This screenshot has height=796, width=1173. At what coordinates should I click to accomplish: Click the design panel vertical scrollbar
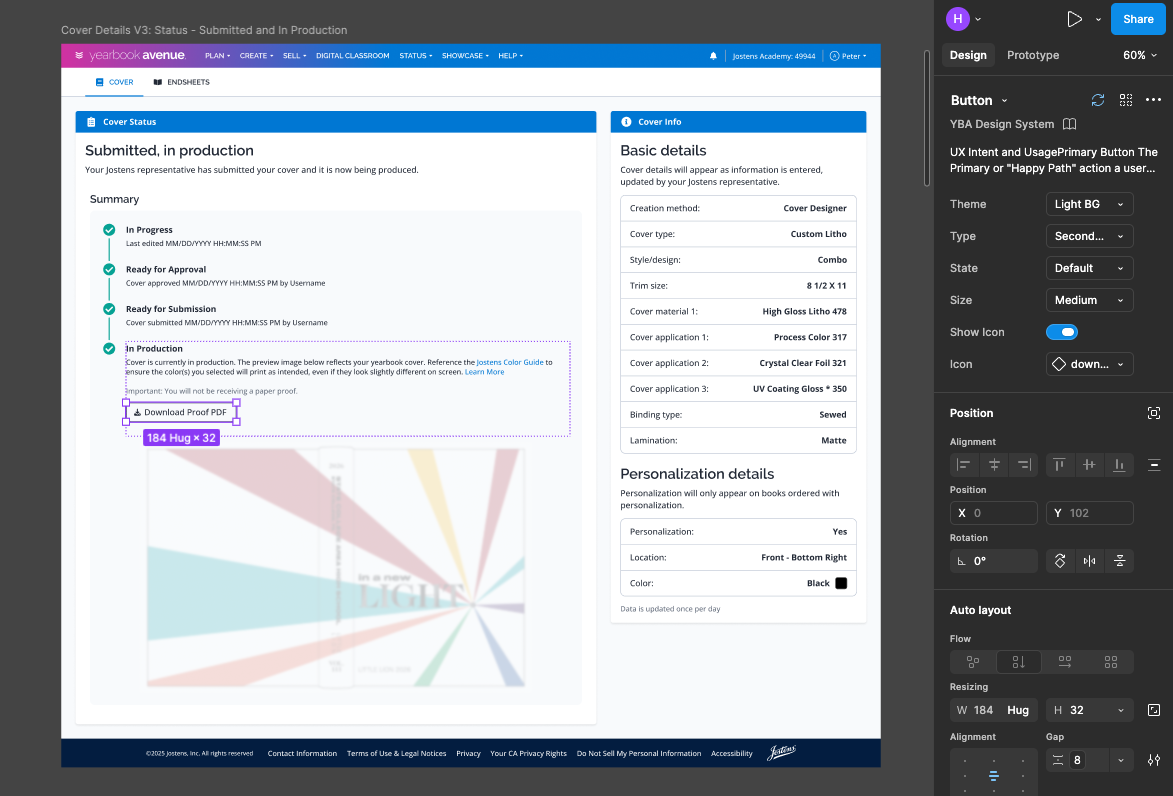click(927, 117)
